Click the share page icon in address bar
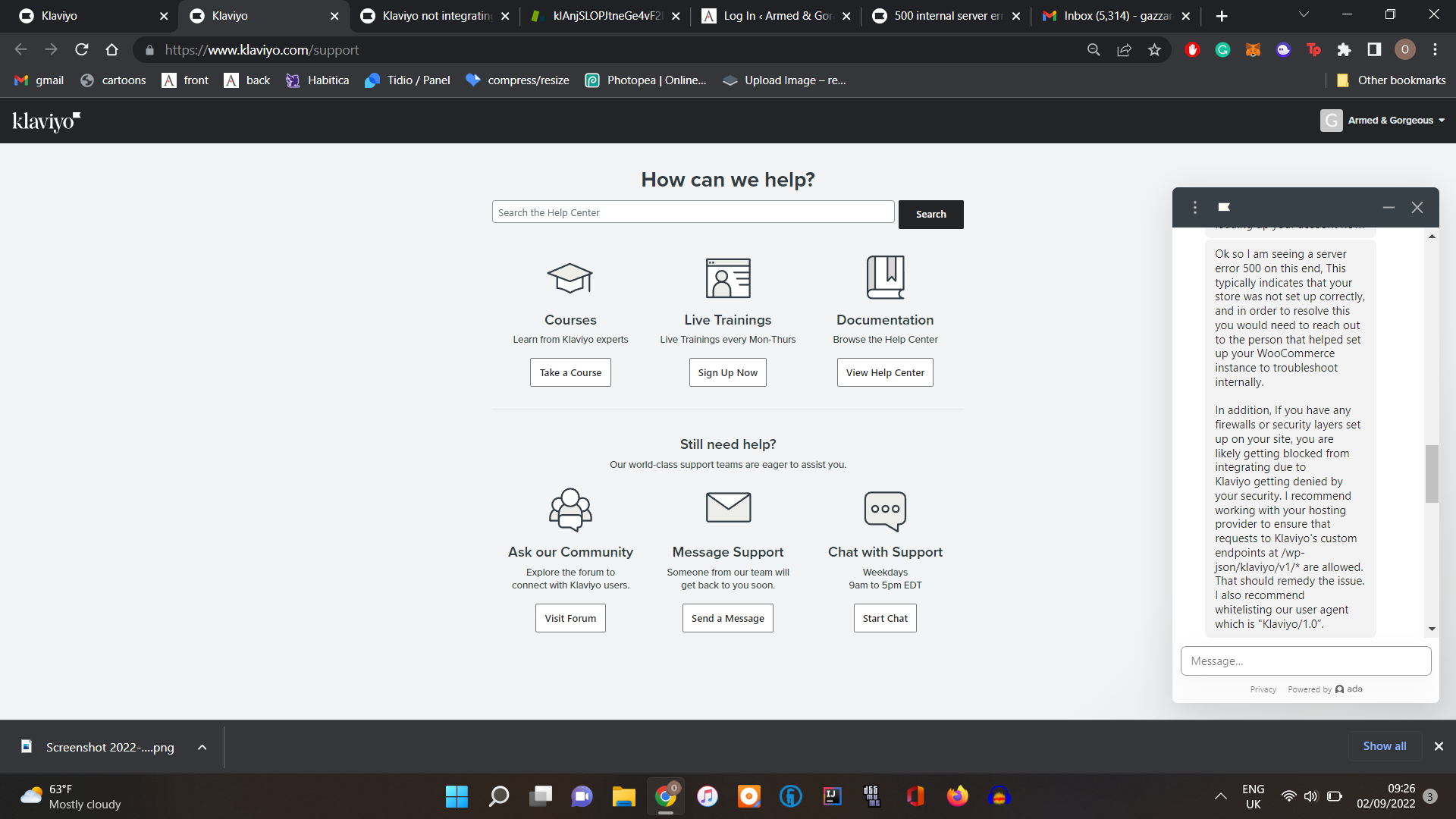The height and width of the screenshot is (819, 1456). click(x=1124, y=49)
